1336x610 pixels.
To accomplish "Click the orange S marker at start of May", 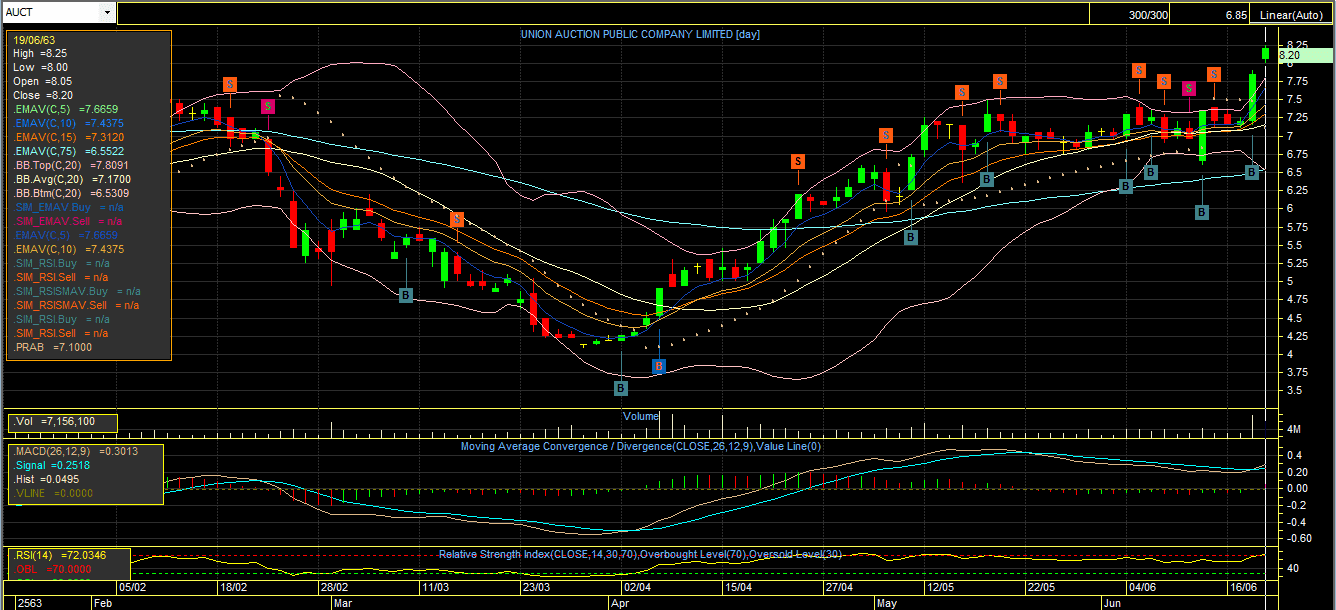I will click(886, 135).
